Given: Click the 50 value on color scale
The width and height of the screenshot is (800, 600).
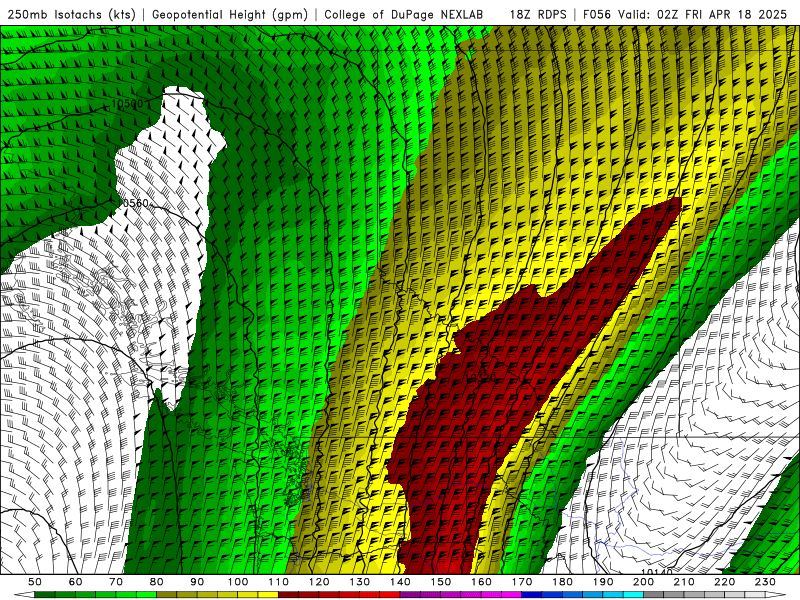Looking at the screenshot, I should click(35, 582).
